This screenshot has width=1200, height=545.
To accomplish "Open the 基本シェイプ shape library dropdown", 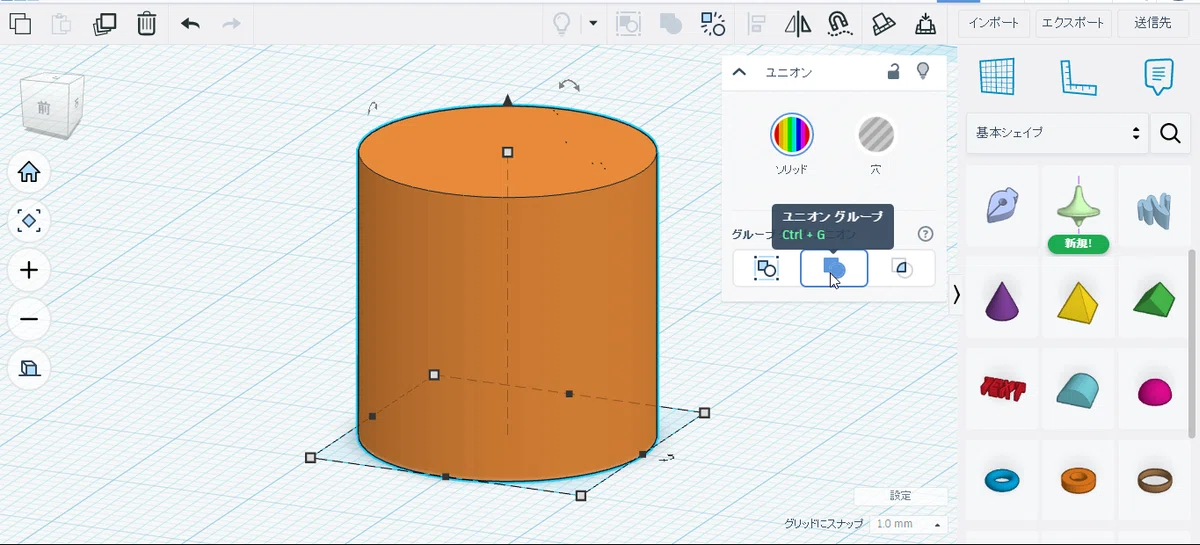I will (x=1056, y=132).
